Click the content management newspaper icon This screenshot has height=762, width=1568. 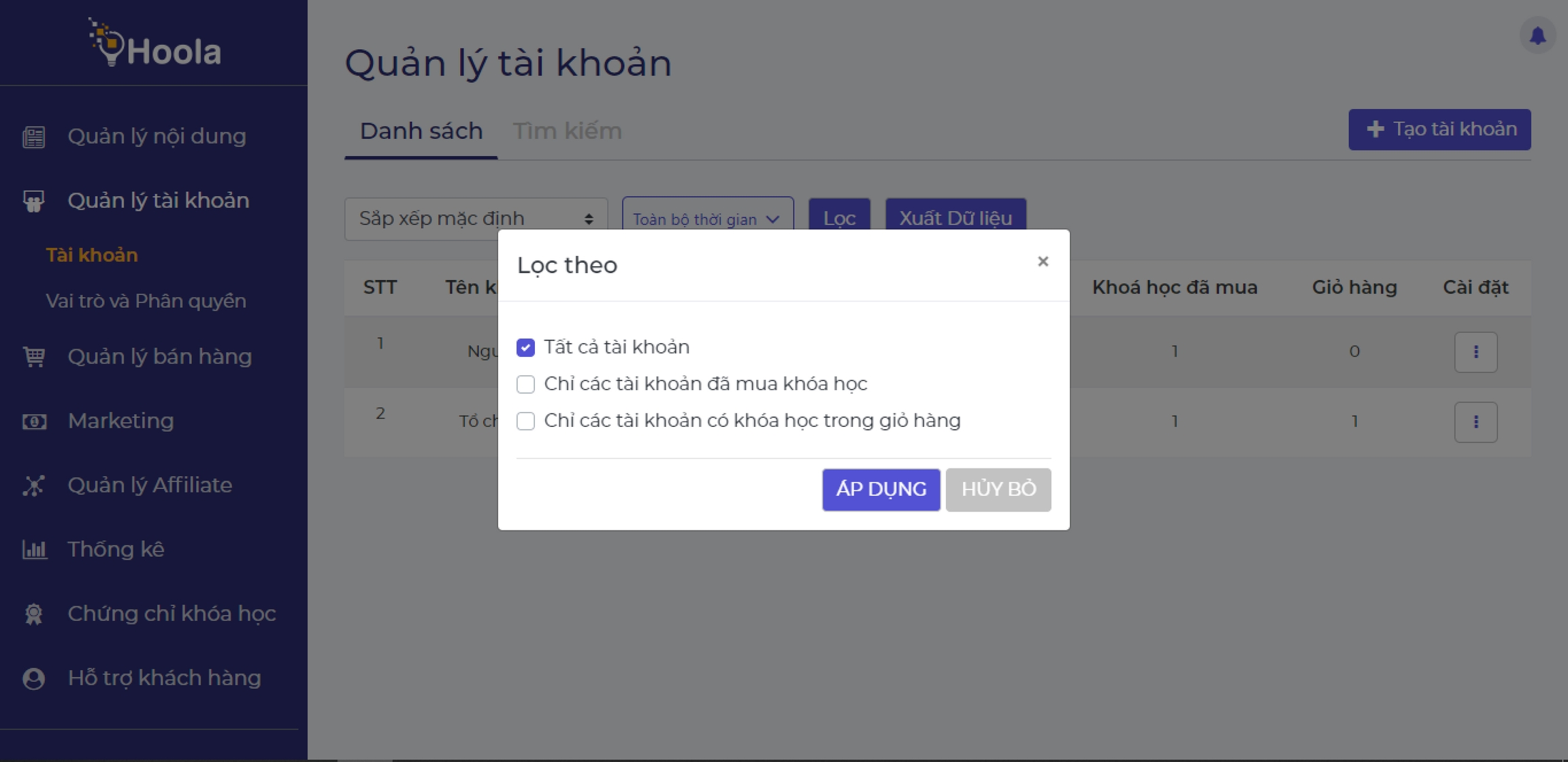34,137
